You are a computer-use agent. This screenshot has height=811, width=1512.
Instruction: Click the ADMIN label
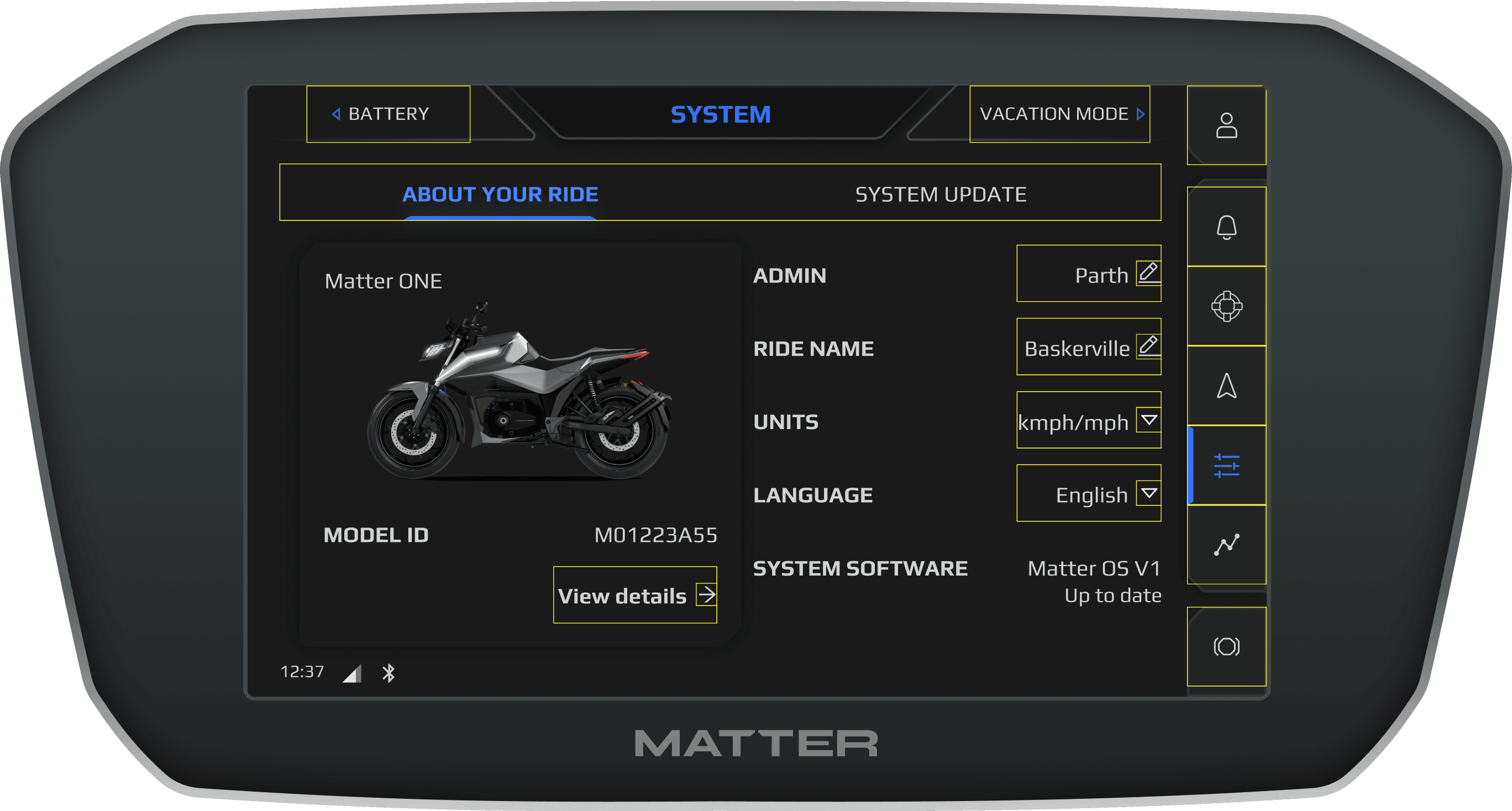click(x=790, y=275)
